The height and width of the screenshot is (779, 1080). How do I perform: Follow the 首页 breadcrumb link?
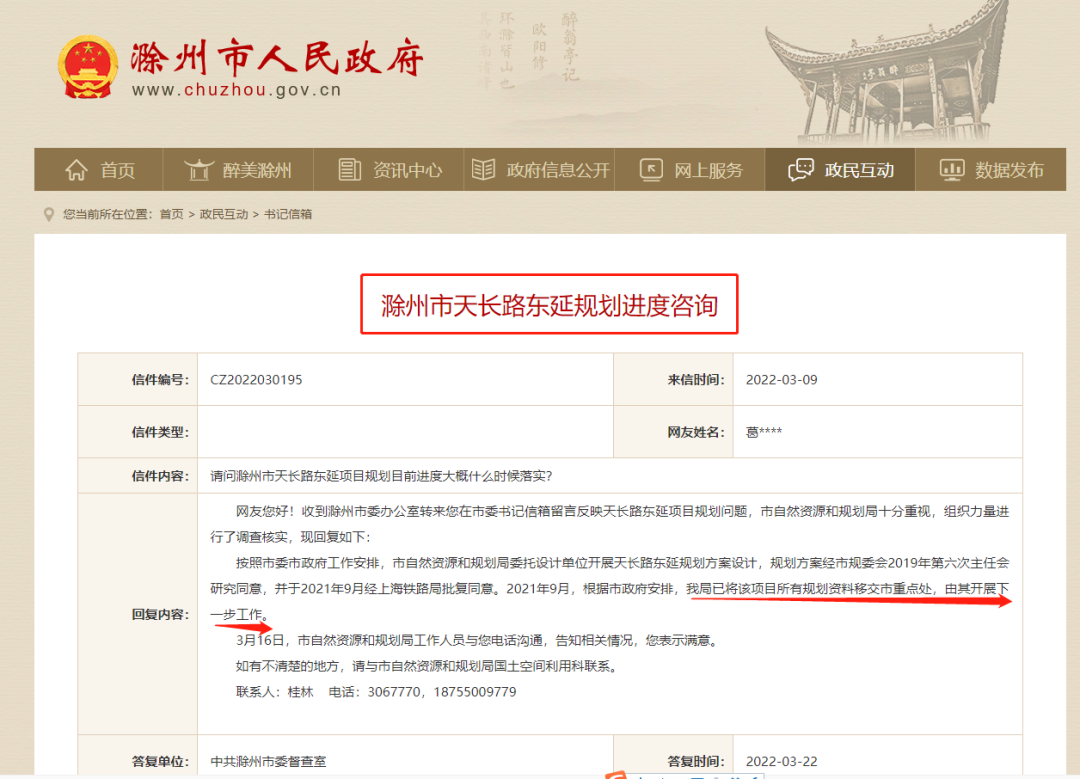coord(171,214)
